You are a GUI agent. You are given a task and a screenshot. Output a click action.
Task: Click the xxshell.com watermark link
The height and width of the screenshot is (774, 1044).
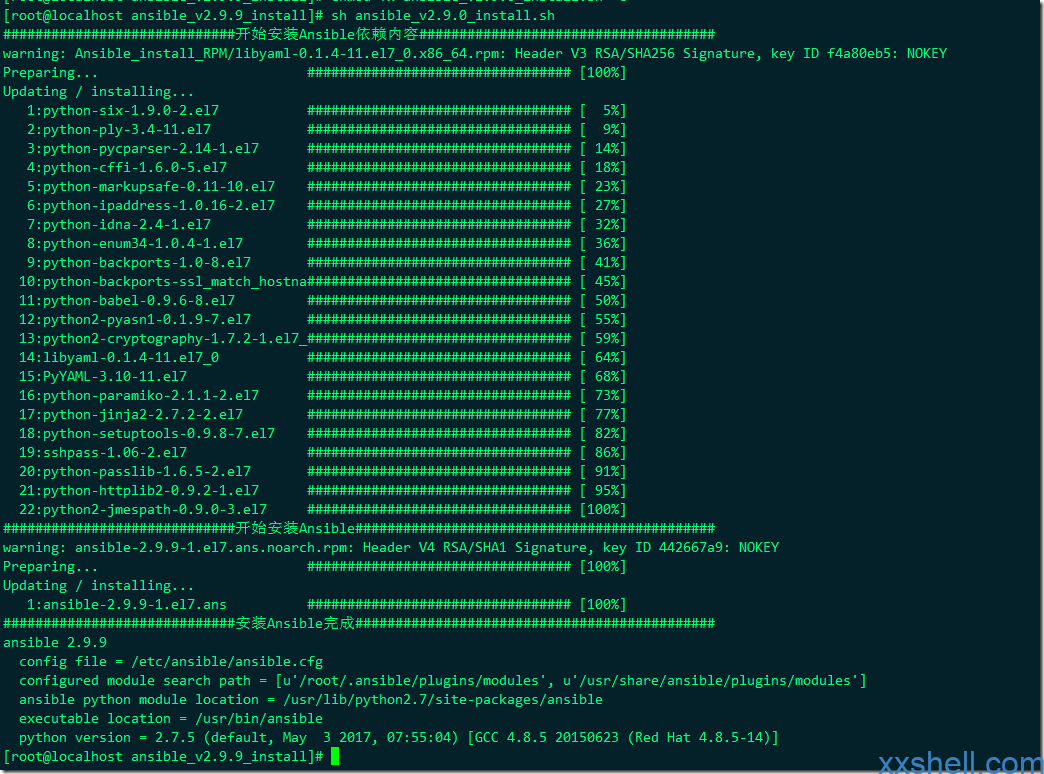coord(960,762)
